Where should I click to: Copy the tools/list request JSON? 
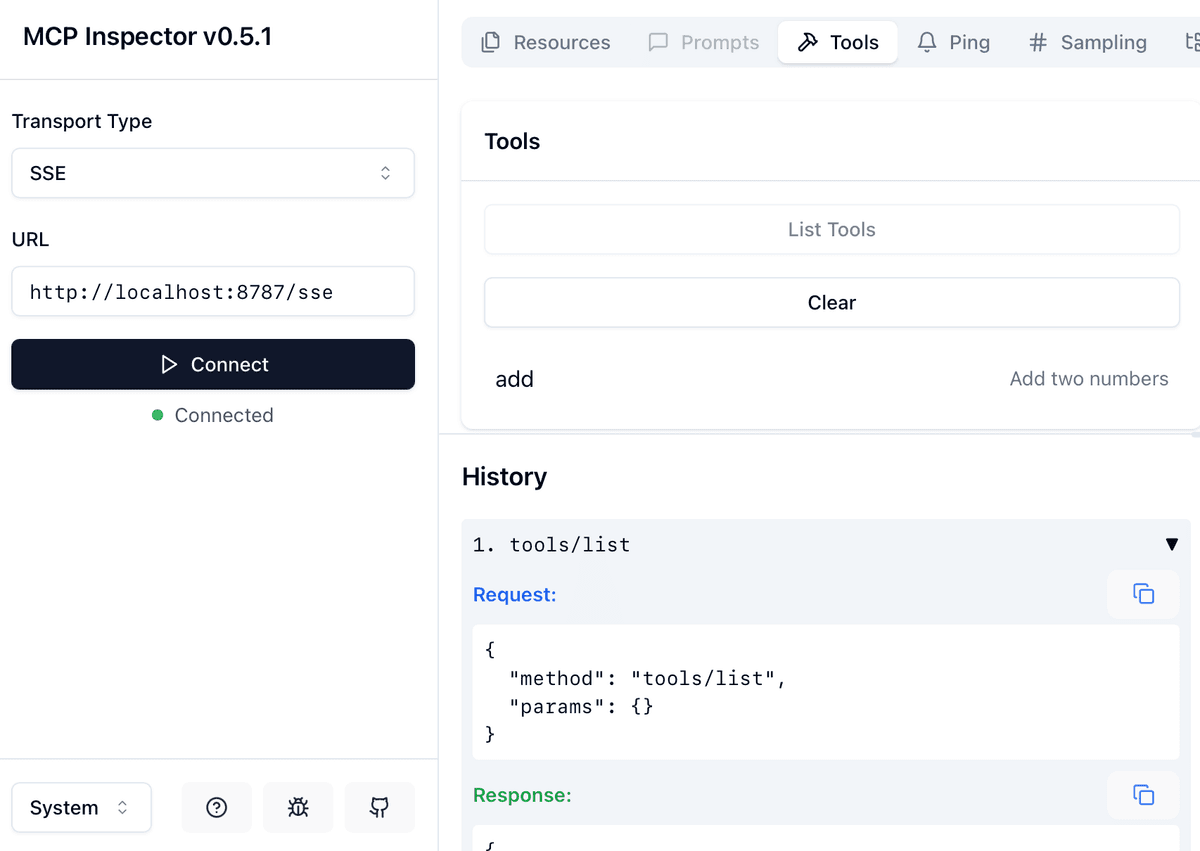click(x=1143, y=594)
